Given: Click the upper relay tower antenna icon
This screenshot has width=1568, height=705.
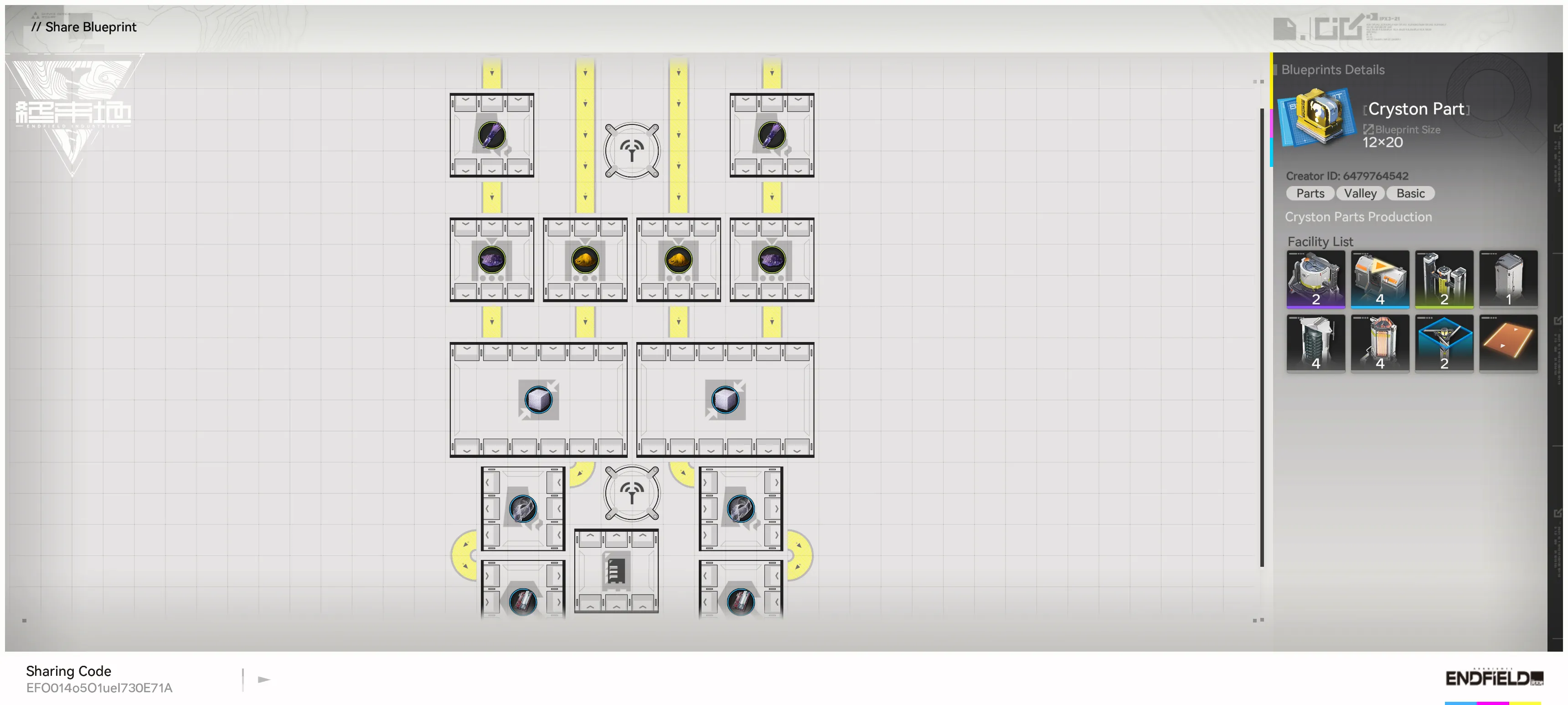Looking at the screenshot, I should pos(631,150).
